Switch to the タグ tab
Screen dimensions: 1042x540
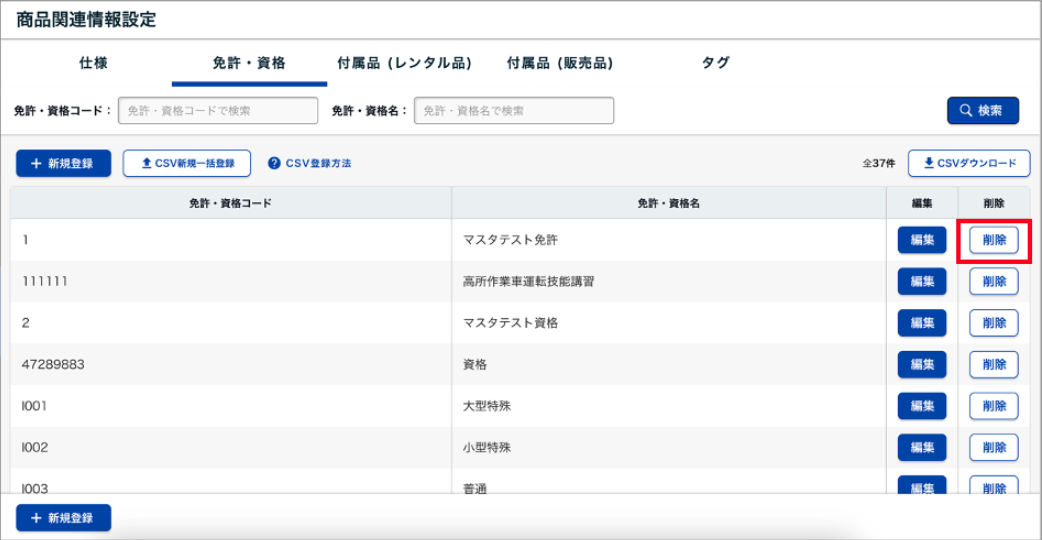click(715, 63)
